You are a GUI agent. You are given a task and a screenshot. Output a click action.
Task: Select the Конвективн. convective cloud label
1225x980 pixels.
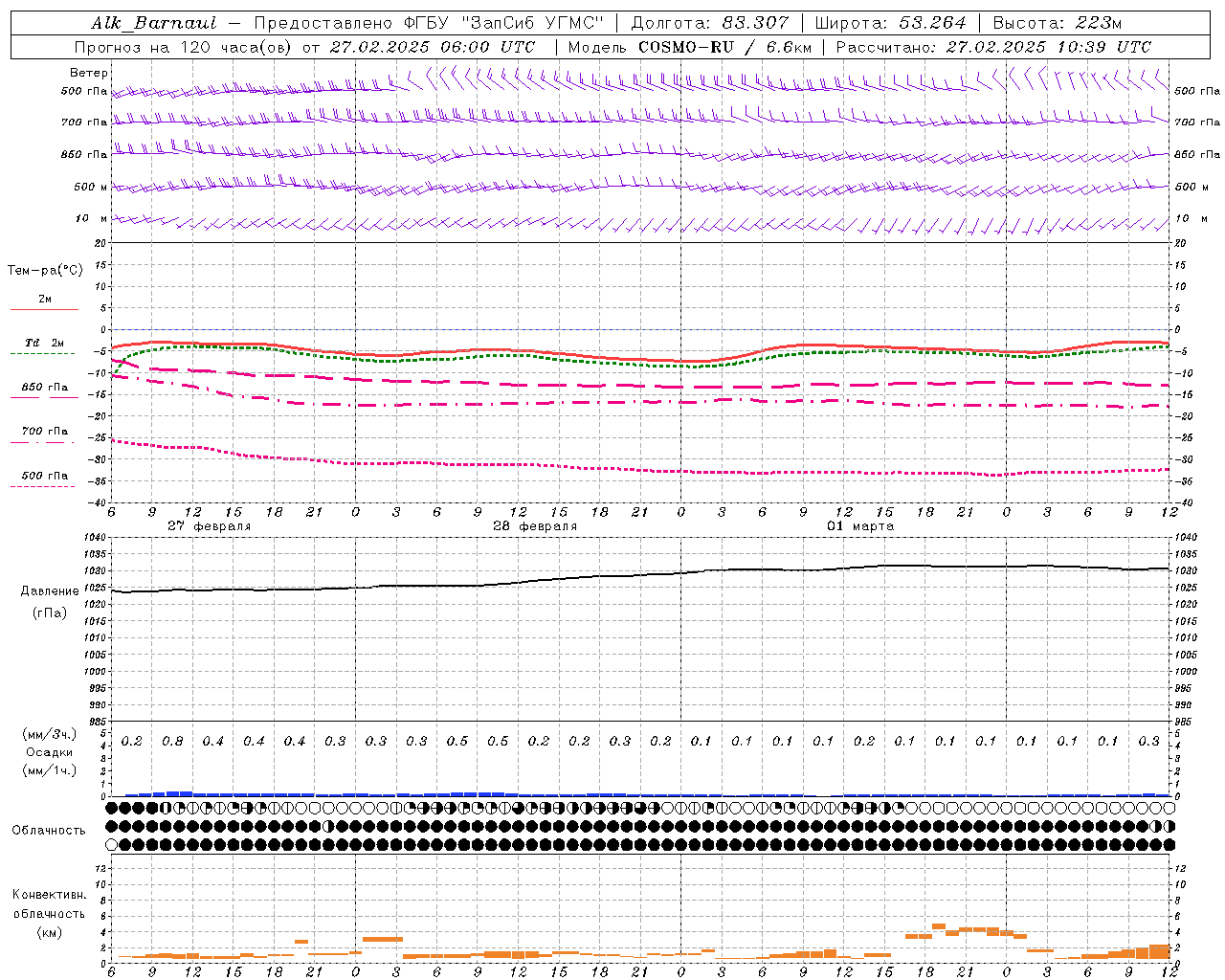[x=49, y=895]
